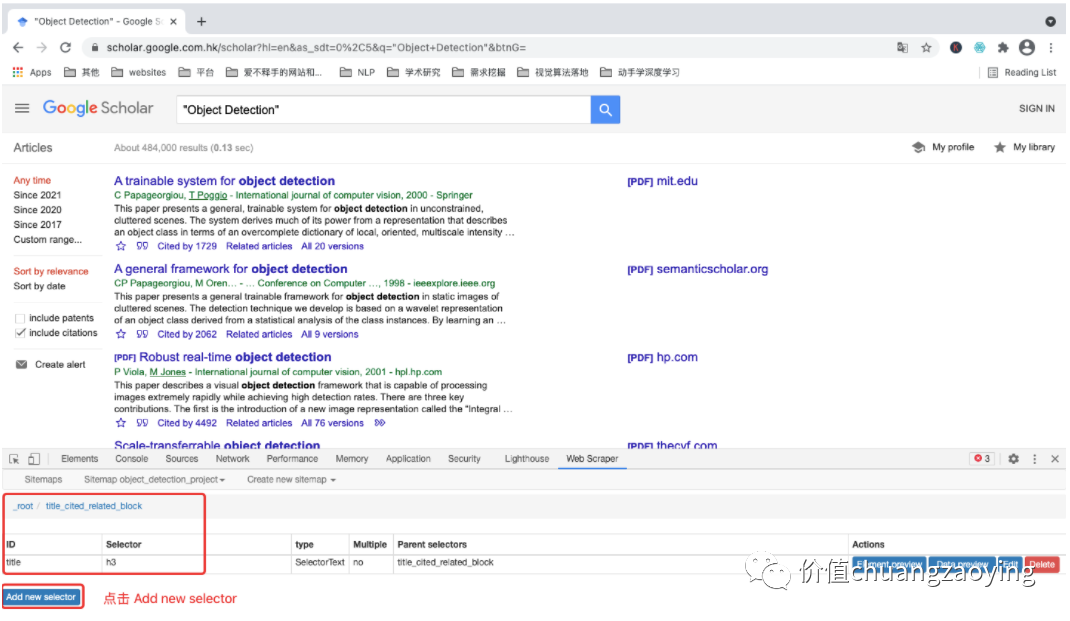Open the DevTools settings gear
1070x621 pixels.
1013,459
